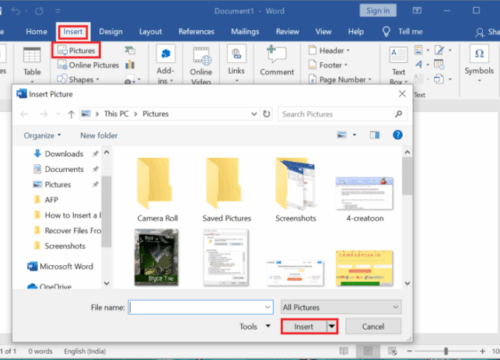The image size is (500, 360).
Task: Click New folder in the dialog
Action: [99, 135]
